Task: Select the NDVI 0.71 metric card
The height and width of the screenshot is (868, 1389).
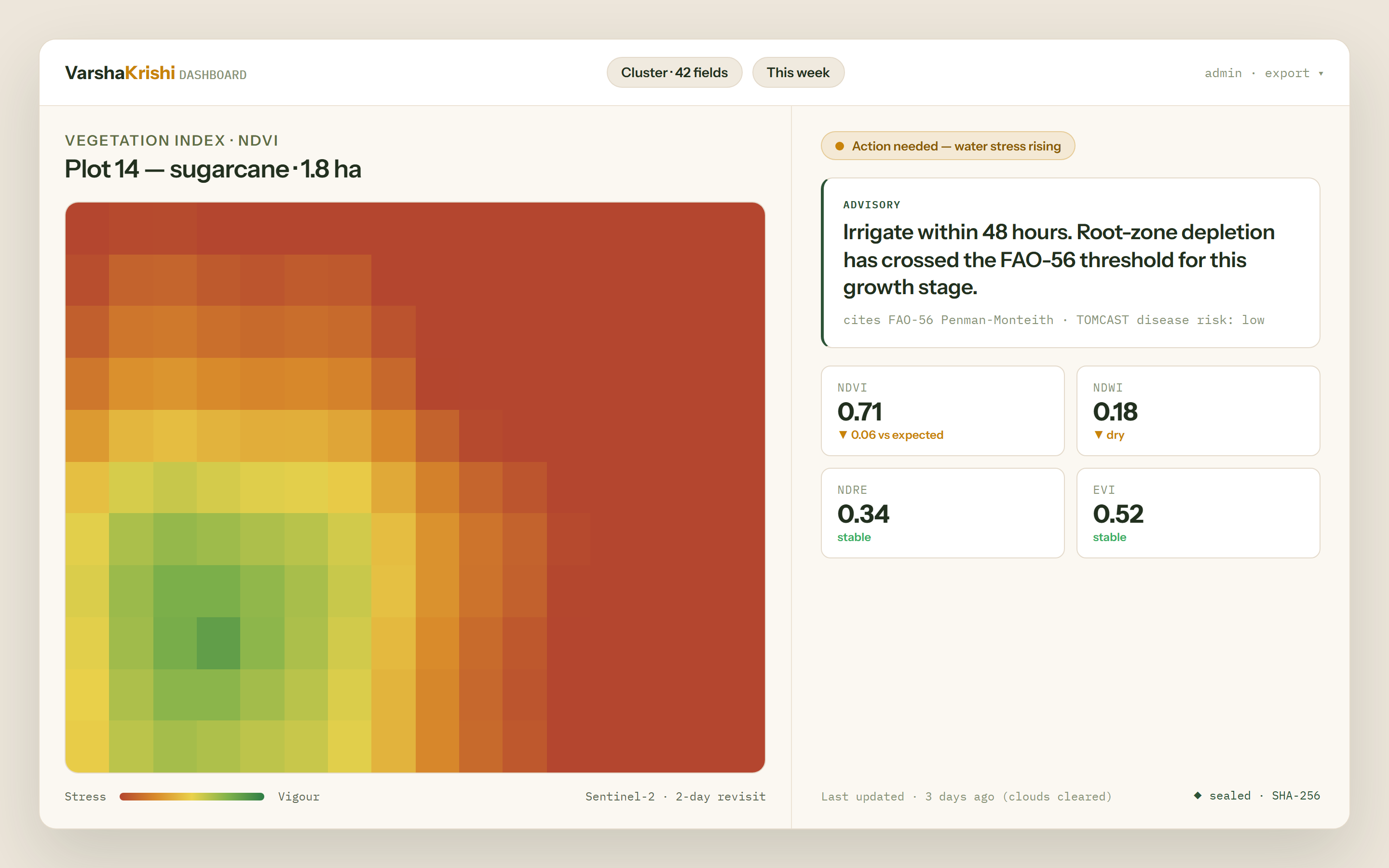Action: (x=942, y=411)
